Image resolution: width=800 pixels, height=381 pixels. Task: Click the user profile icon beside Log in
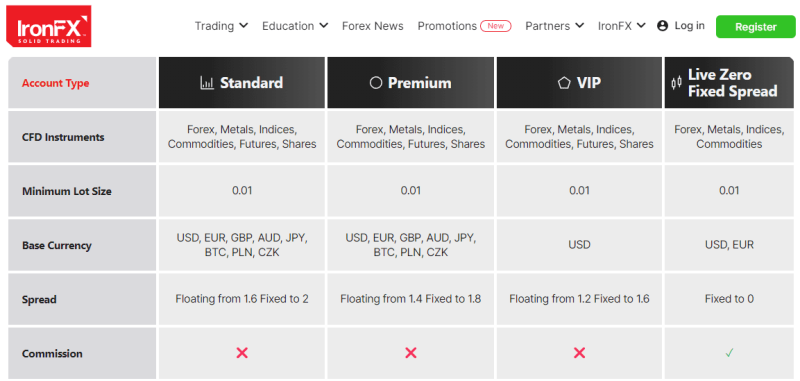click(x=662, y=26)
